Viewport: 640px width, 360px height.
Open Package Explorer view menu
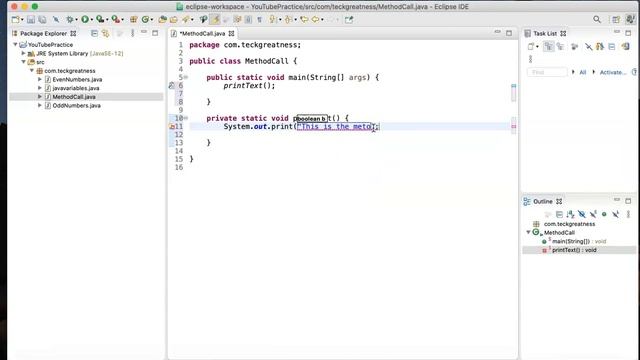(x=132, y=33)
